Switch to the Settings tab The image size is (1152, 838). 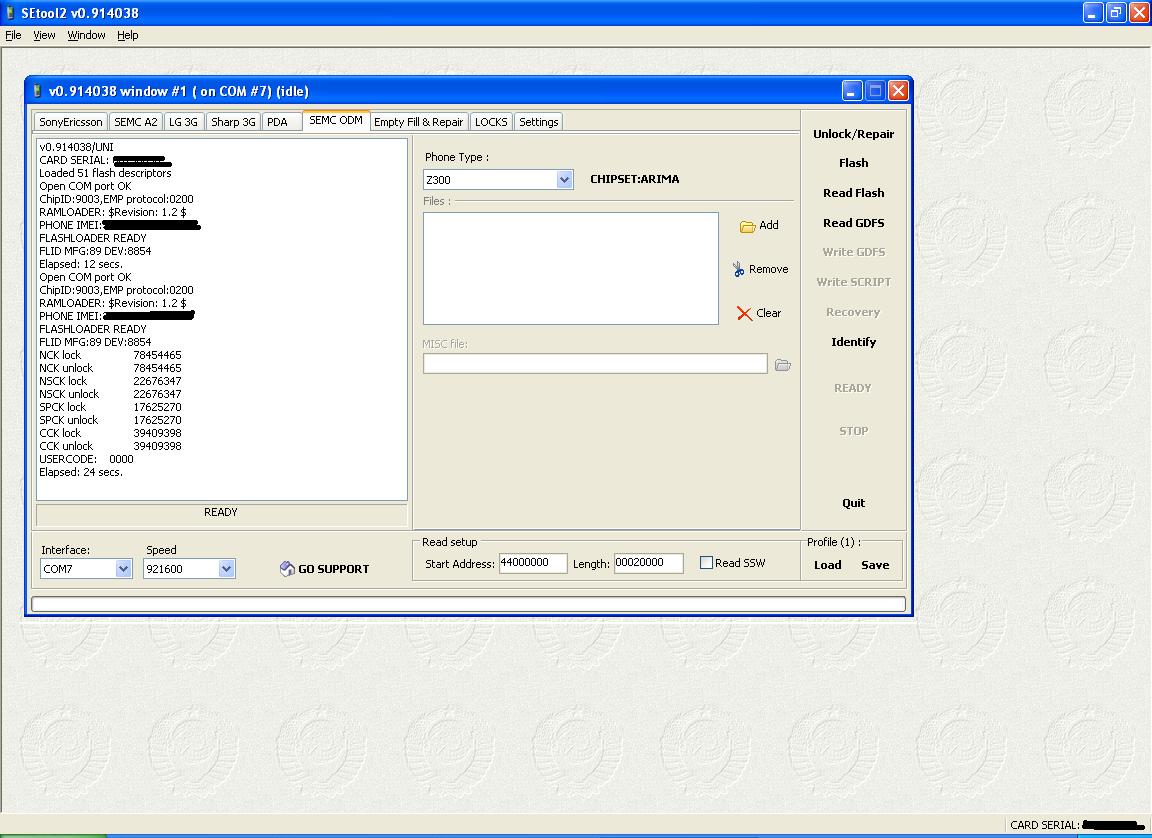(x=539, y=122)
